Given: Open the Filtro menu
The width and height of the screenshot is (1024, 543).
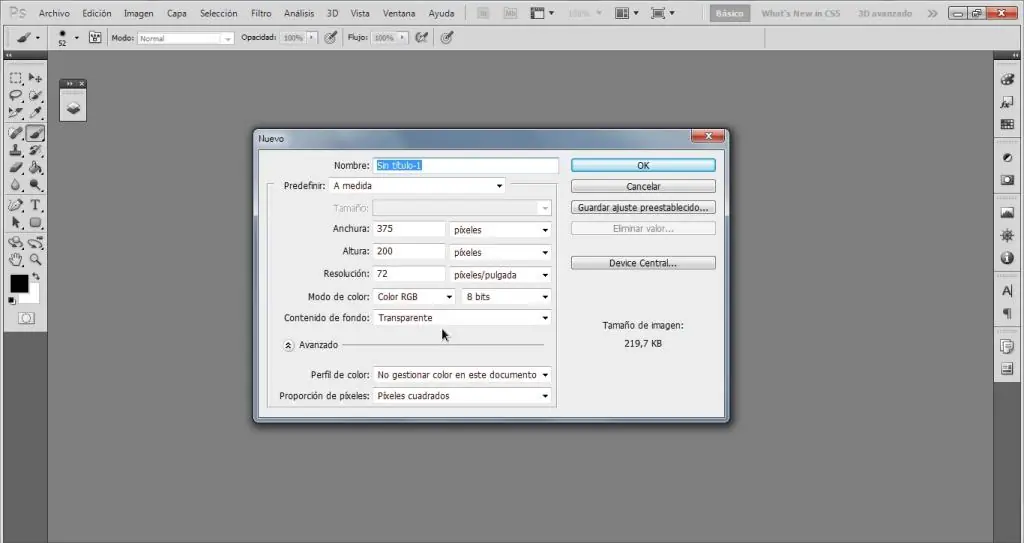Looking at the screenshot, I should point(261,13).
